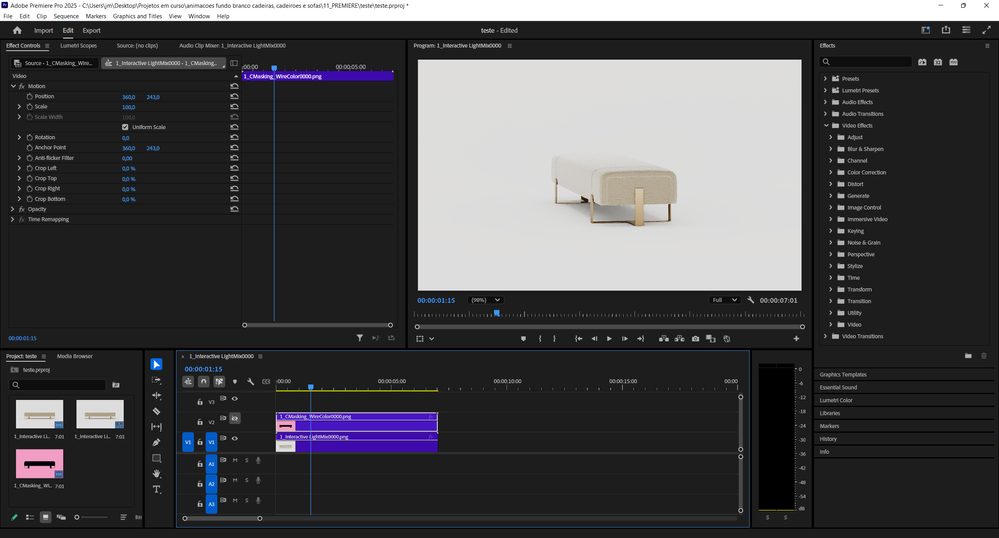
Task: Click the Export workspace button
Action: click(91, 31)
